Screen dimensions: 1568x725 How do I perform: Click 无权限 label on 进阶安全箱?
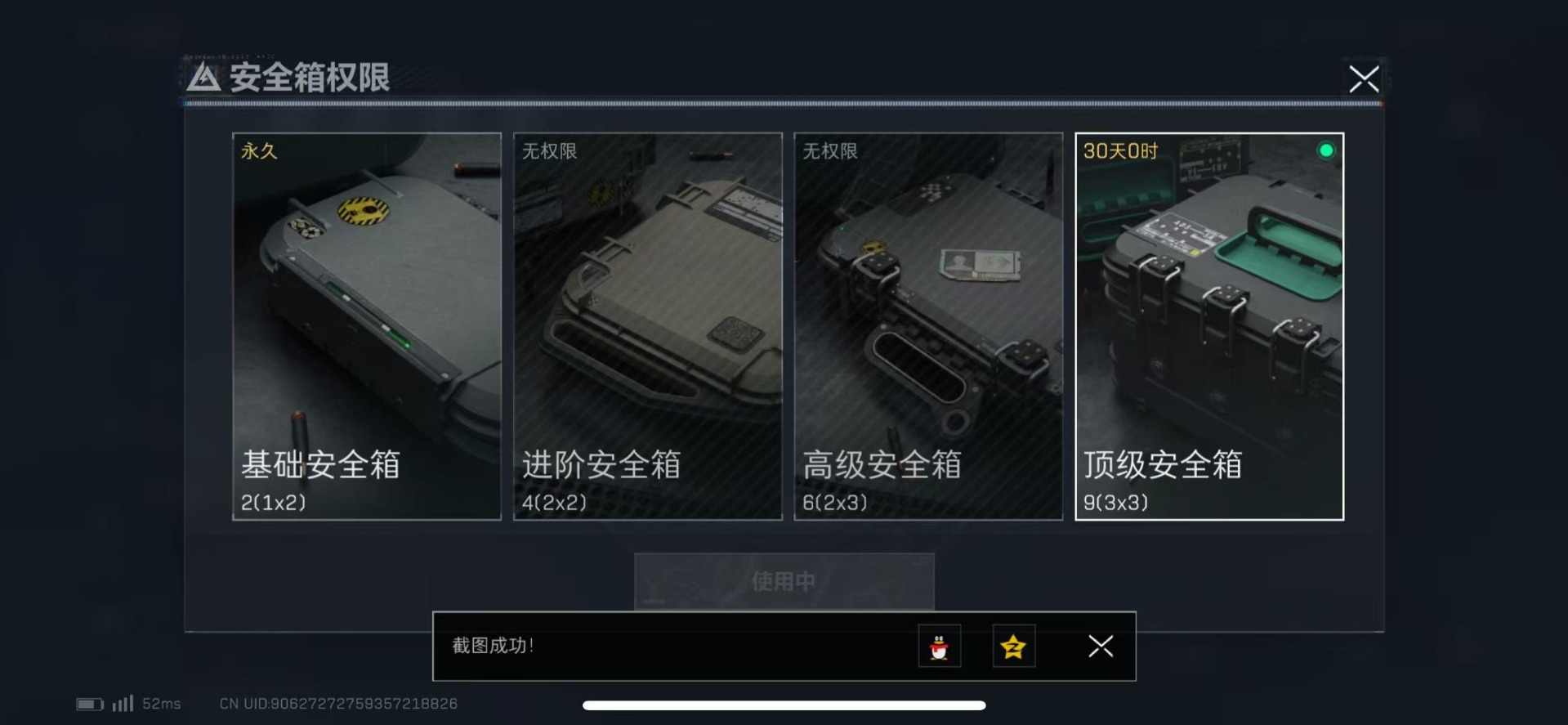tap(549, 151)
